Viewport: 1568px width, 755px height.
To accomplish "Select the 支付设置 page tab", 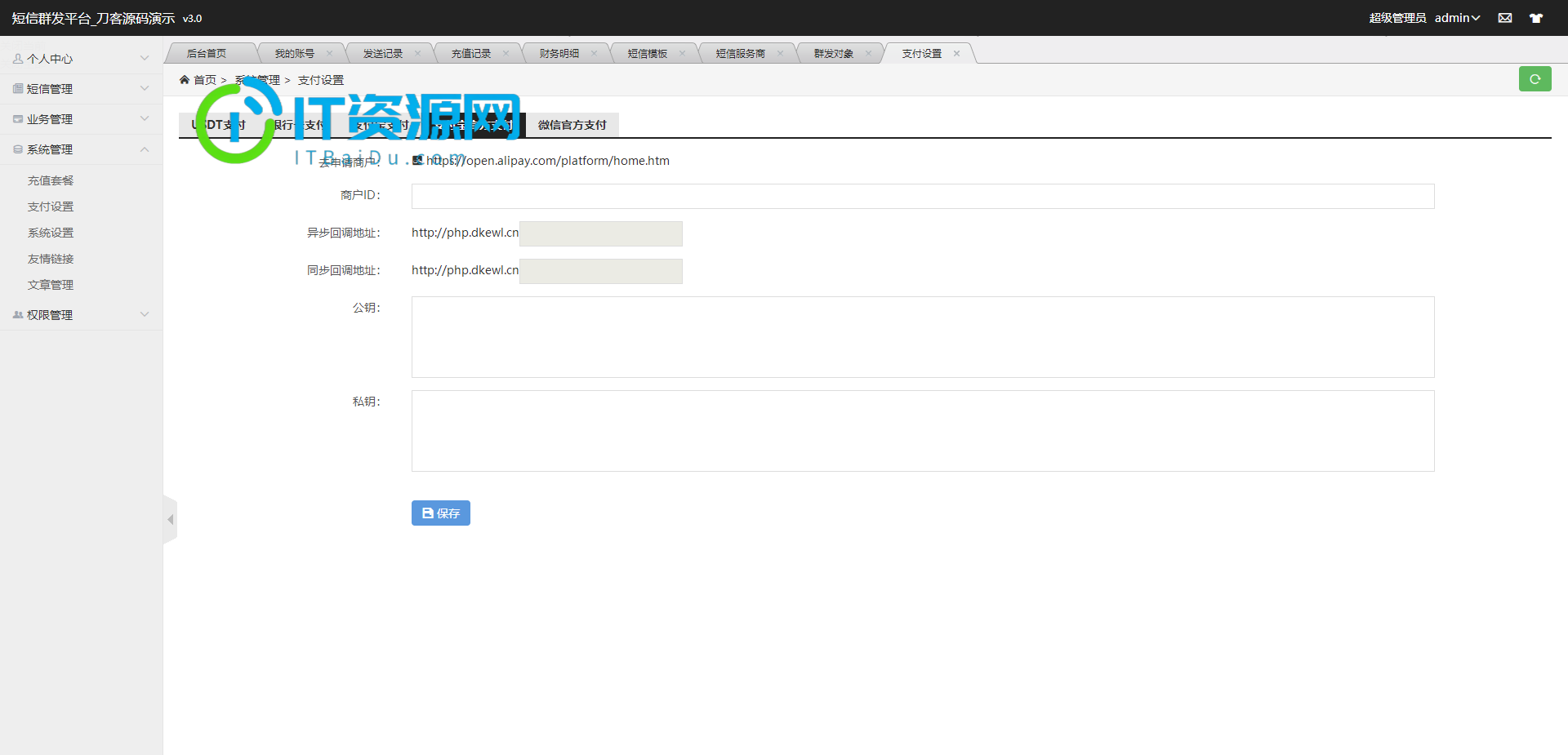I will click(x=922, y=53).
